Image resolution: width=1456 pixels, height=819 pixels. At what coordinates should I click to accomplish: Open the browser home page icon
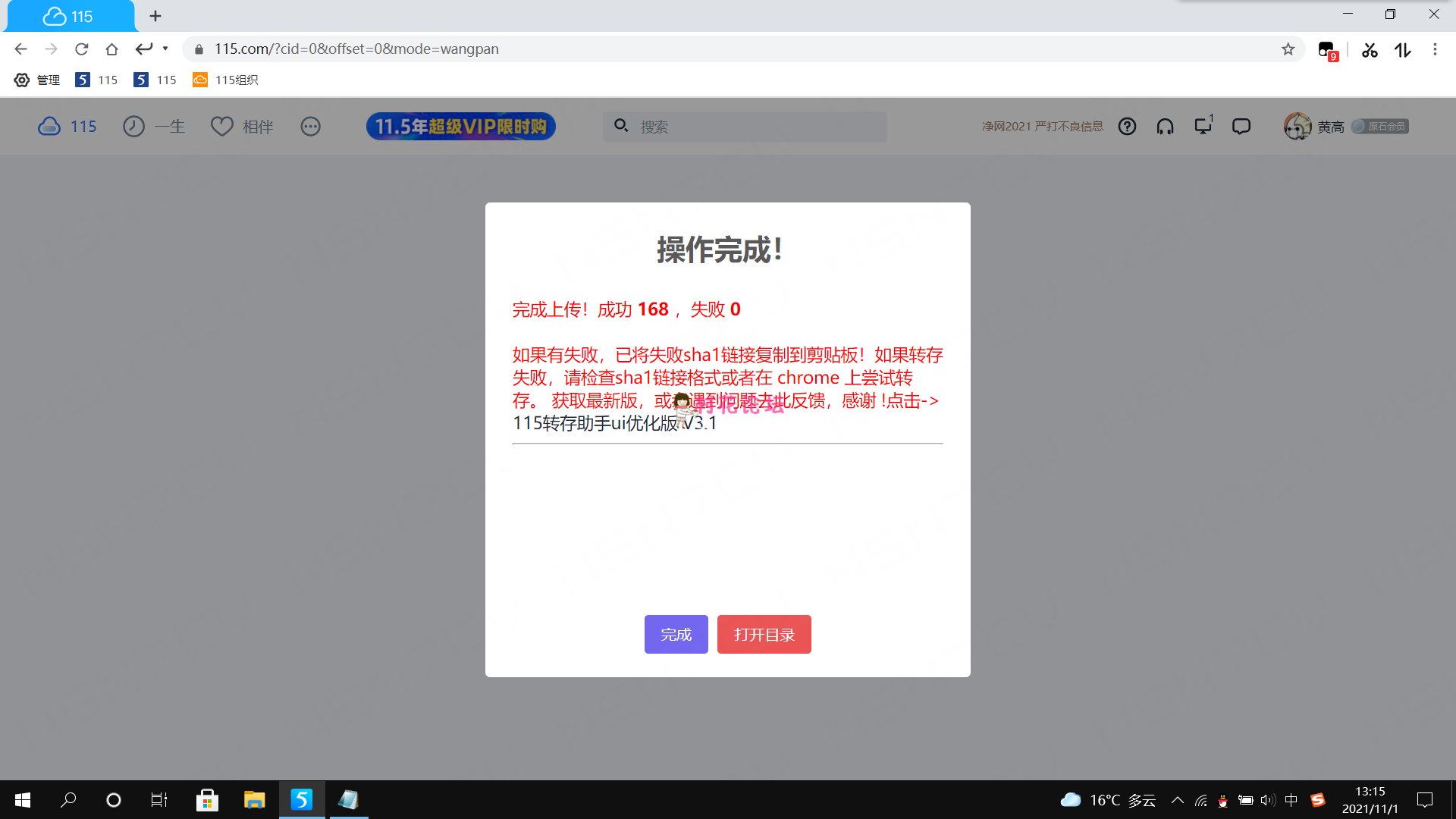111,49
